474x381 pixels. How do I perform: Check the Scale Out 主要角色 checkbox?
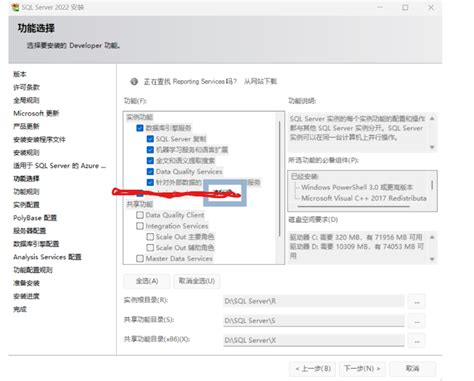click(x=150, y=237)
